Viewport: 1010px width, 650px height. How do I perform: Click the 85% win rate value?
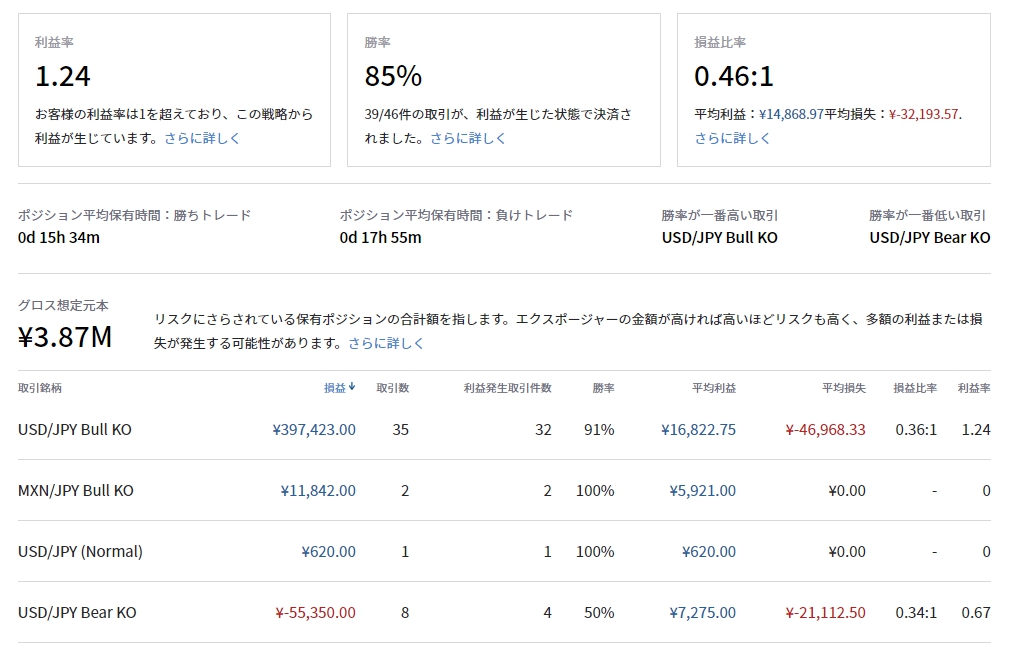pyautogui.click(x=393, y=76)
